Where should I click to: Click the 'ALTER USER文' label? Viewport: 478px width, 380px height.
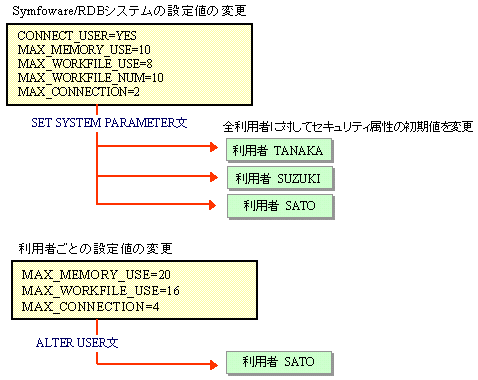coord(77,343)
